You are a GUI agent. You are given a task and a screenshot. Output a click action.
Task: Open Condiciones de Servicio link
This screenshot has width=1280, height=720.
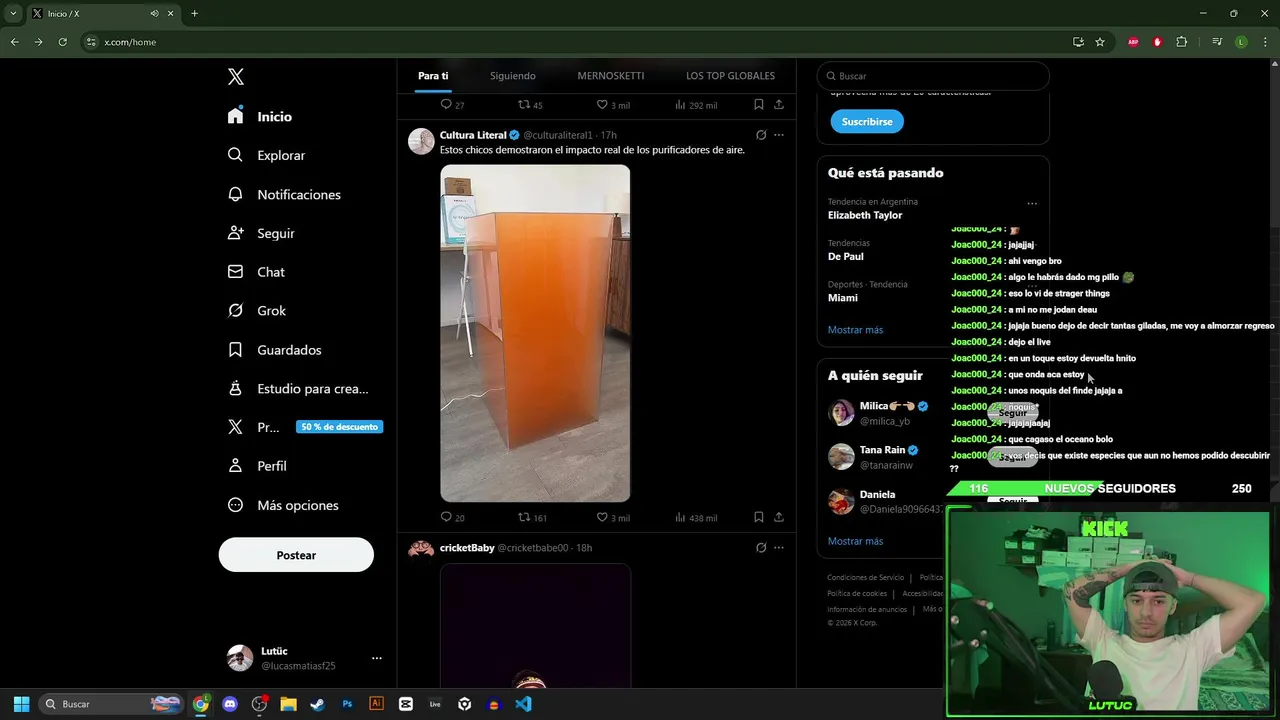[x=865, y=578]
